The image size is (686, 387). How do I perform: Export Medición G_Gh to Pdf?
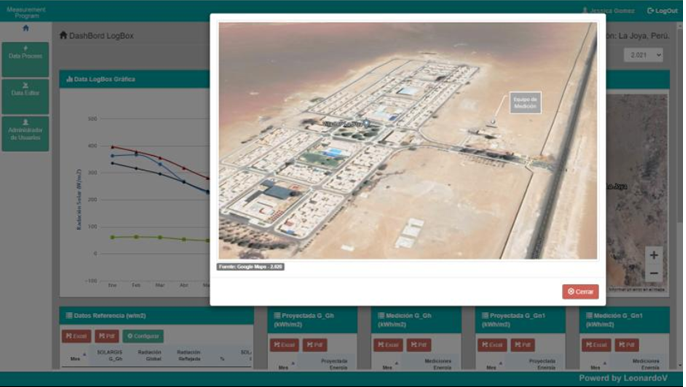pos(419,345)
